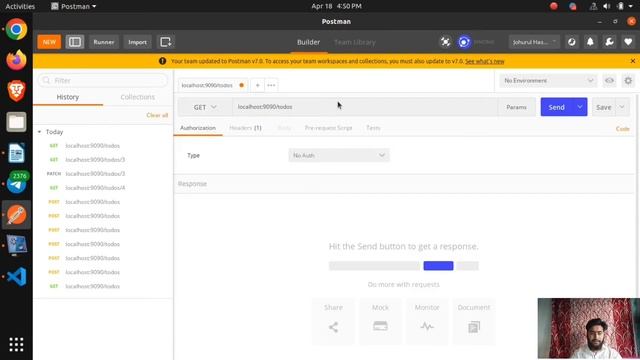Click the sidebar Filter search field
This screenshot has height=360, width=640.
103,80
